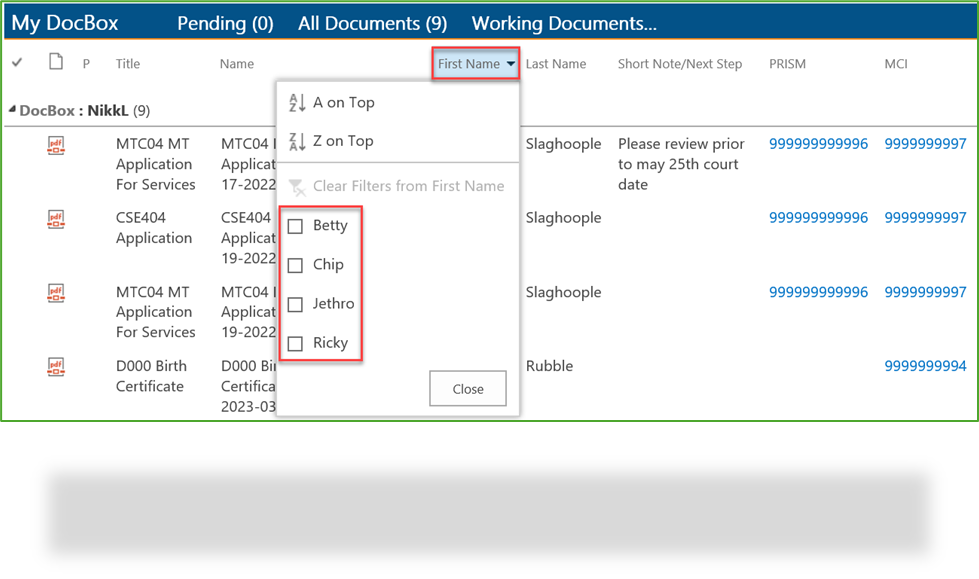Open the PRISM link in the first row

[x=818, y=143]
